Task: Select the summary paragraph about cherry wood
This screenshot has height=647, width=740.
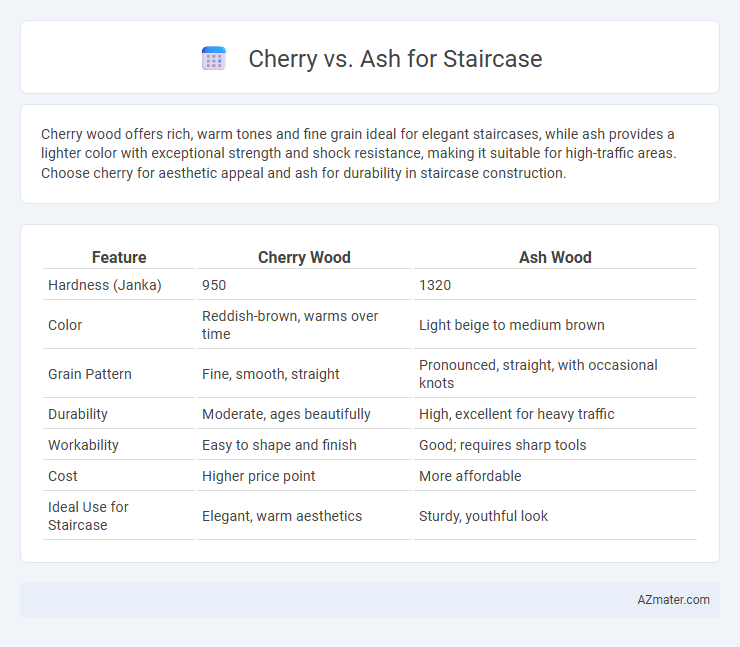Action: pyautogui.click(x=359, y=153)
